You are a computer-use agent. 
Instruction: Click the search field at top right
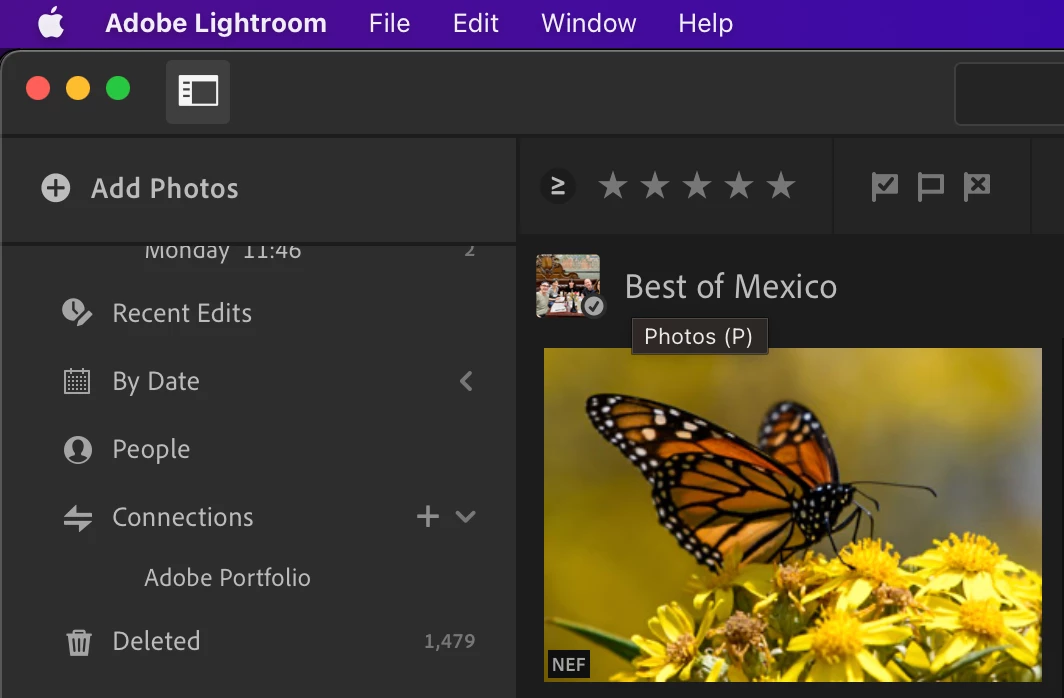[x=1010, y=94]
